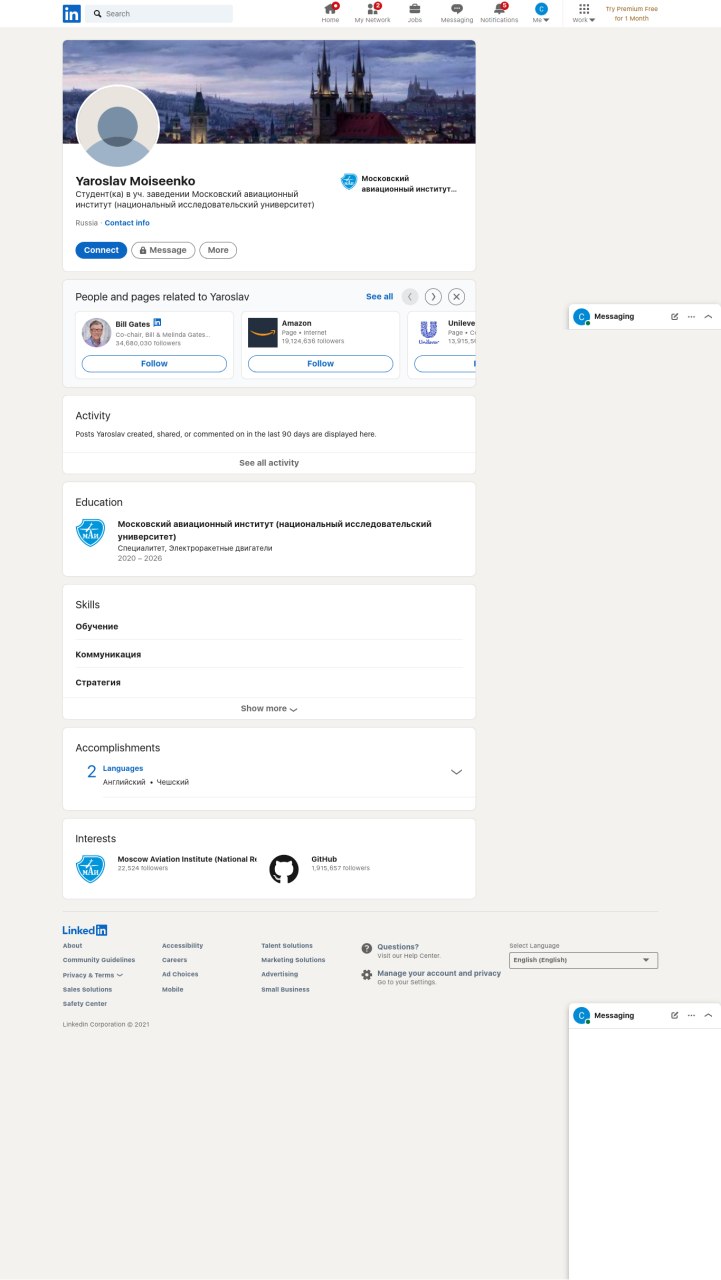Open Messaging in the top navigation
This screenshot has height=1280, width=721.
[457, 13]
